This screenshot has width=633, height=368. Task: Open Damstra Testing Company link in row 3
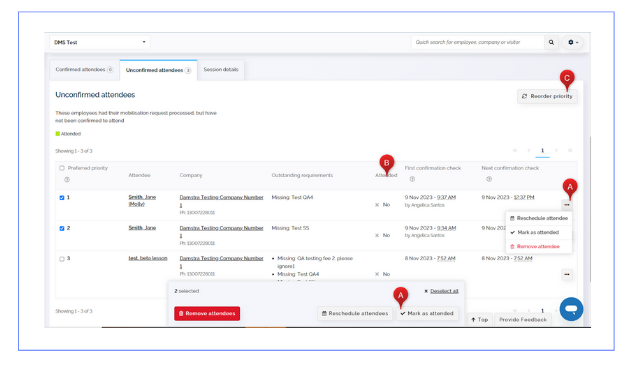pos(221,262)
